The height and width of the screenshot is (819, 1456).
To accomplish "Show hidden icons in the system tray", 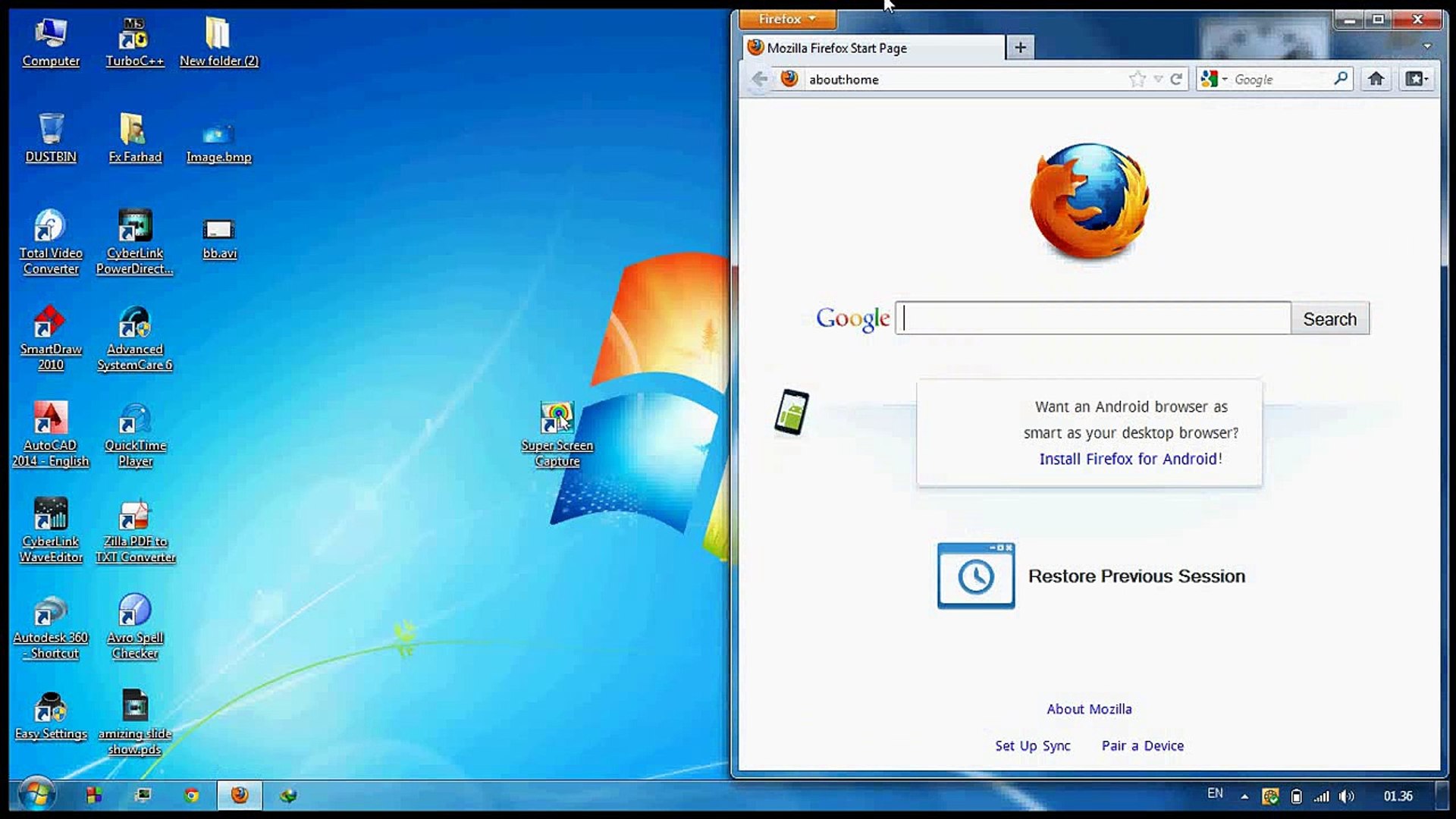I will coord(1244,795).
